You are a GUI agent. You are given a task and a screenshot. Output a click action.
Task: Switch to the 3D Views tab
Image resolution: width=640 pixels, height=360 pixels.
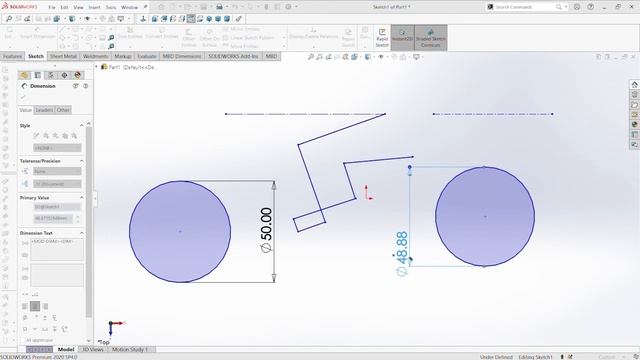click(93, 349)
